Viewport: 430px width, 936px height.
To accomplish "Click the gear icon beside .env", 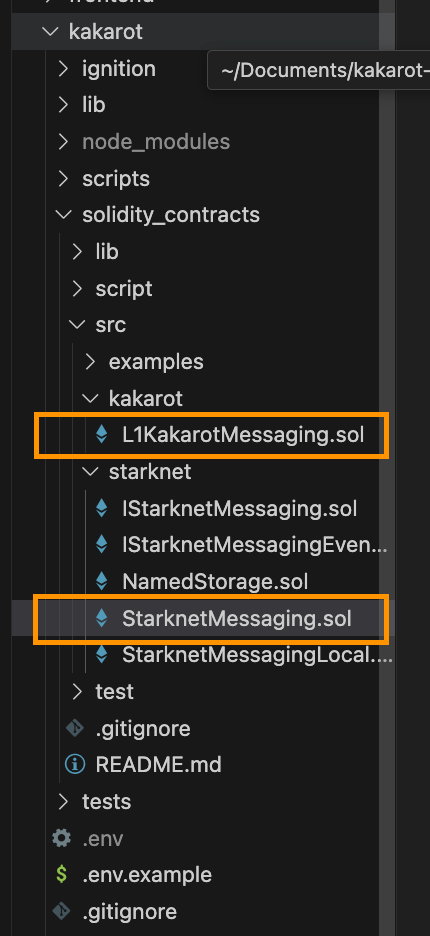I will point(61,838).
